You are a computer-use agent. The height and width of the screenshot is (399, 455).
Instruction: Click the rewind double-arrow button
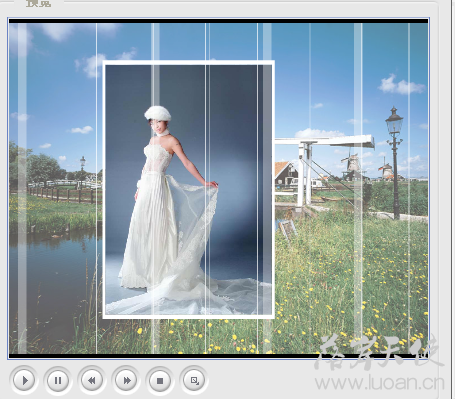click(x=92, y=380)
